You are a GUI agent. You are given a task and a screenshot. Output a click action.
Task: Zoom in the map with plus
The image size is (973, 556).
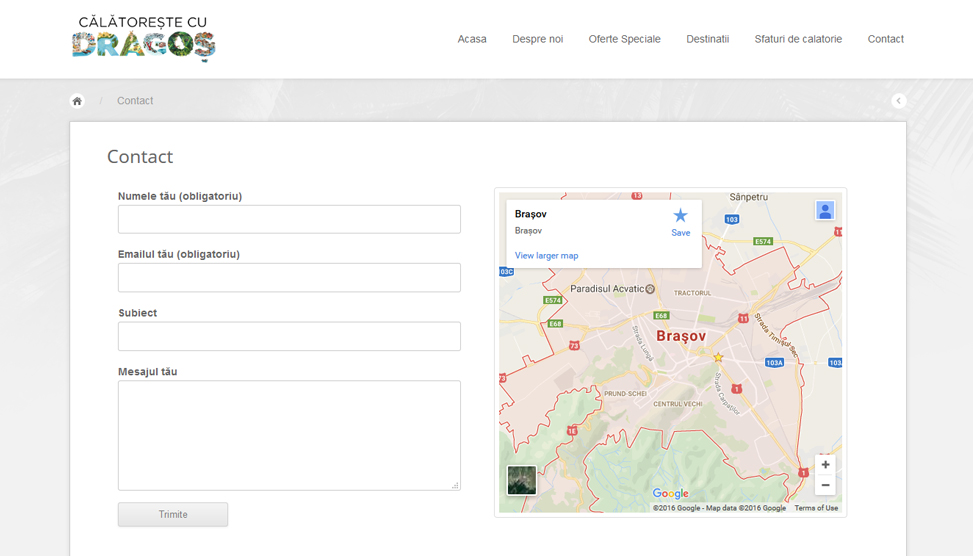[x=825, y=464]
